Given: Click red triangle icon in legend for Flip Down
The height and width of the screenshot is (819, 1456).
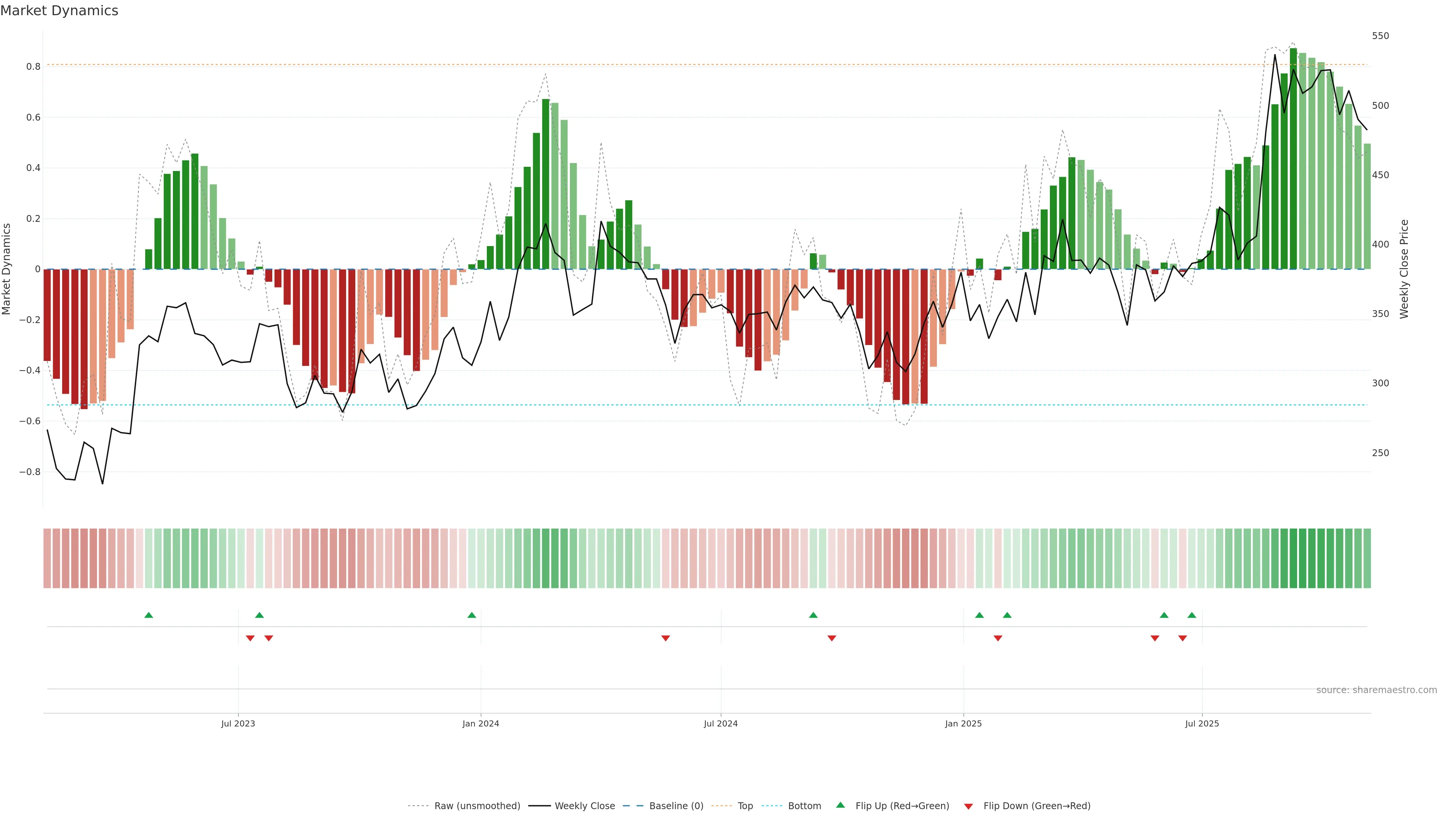Looking at the screenshot, I should [x=968, y=806].
